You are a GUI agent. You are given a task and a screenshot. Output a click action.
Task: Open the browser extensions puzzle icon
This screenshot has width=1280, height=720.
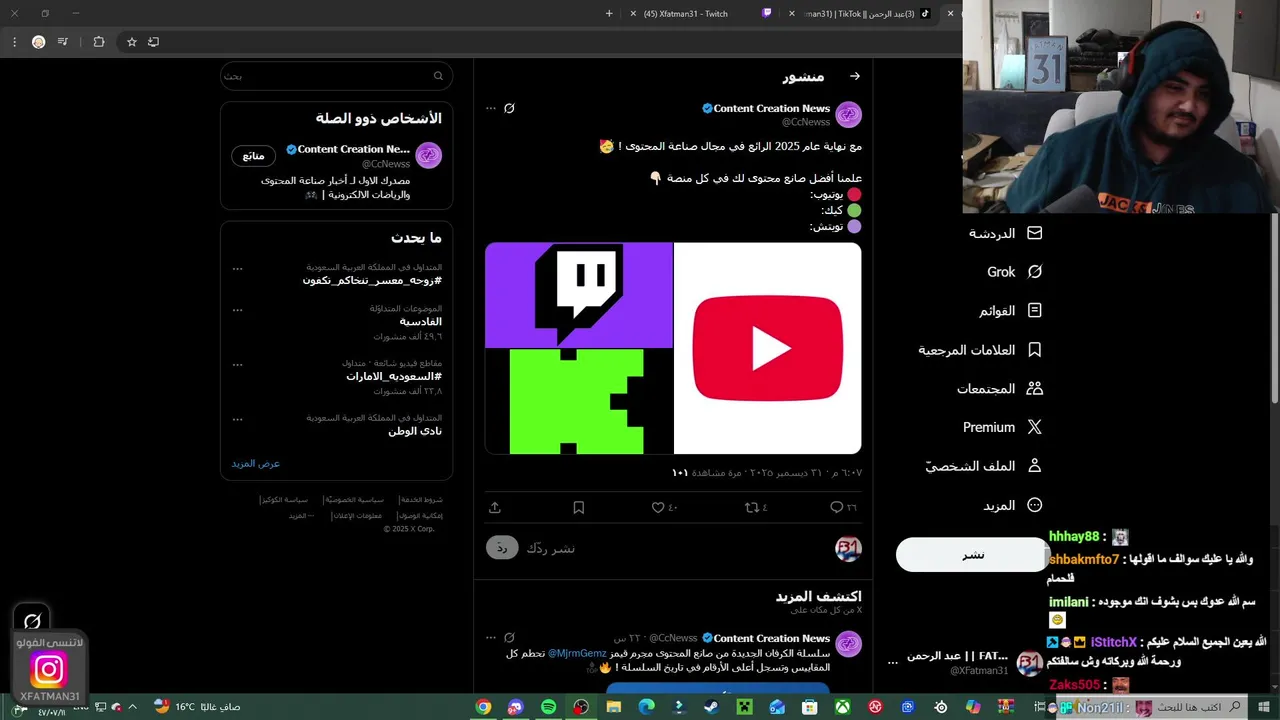(98, 42)
